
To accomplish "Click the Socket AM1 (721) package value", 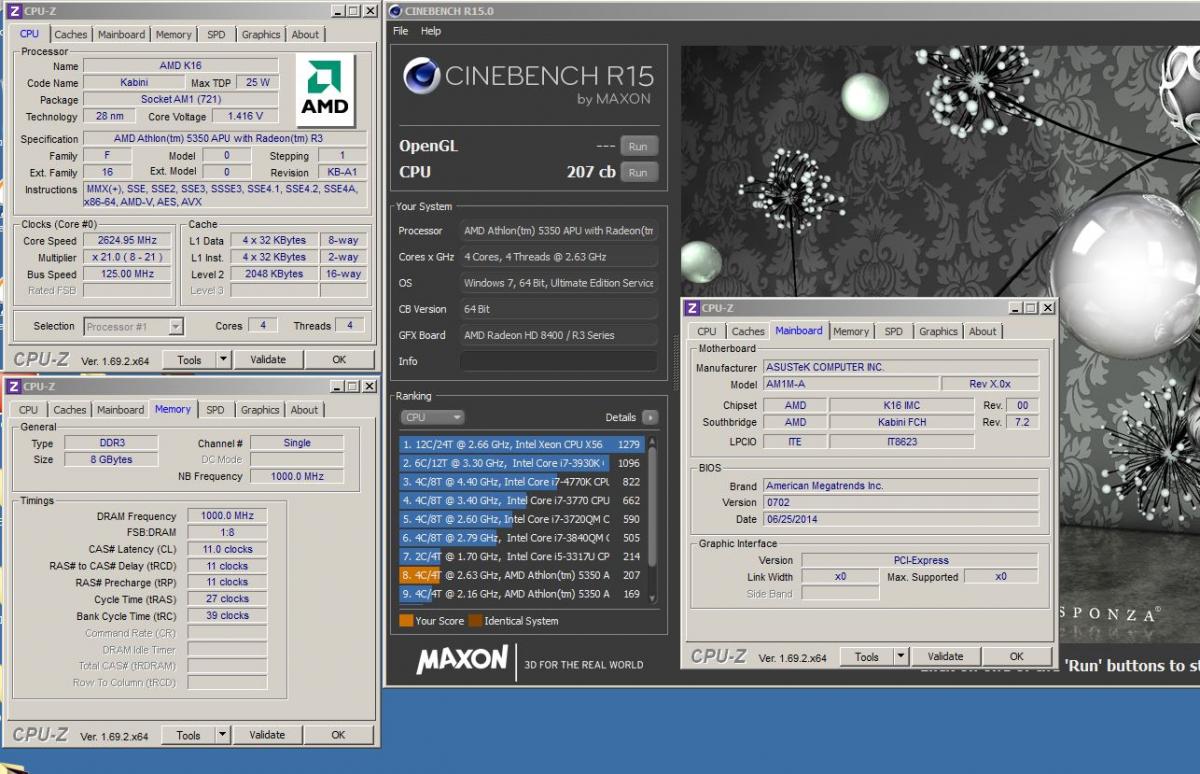I will (x=181, y=100).
